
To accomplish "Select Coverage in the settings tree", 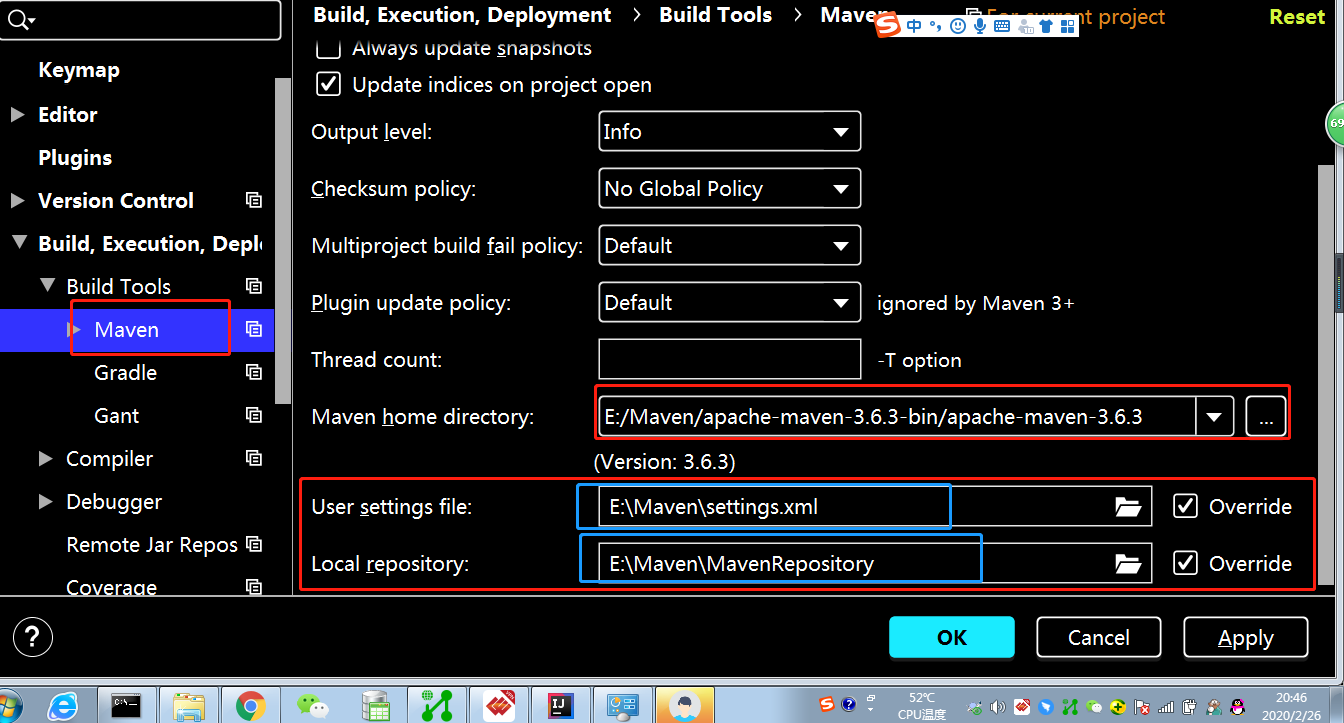I will tap(112, 587).
